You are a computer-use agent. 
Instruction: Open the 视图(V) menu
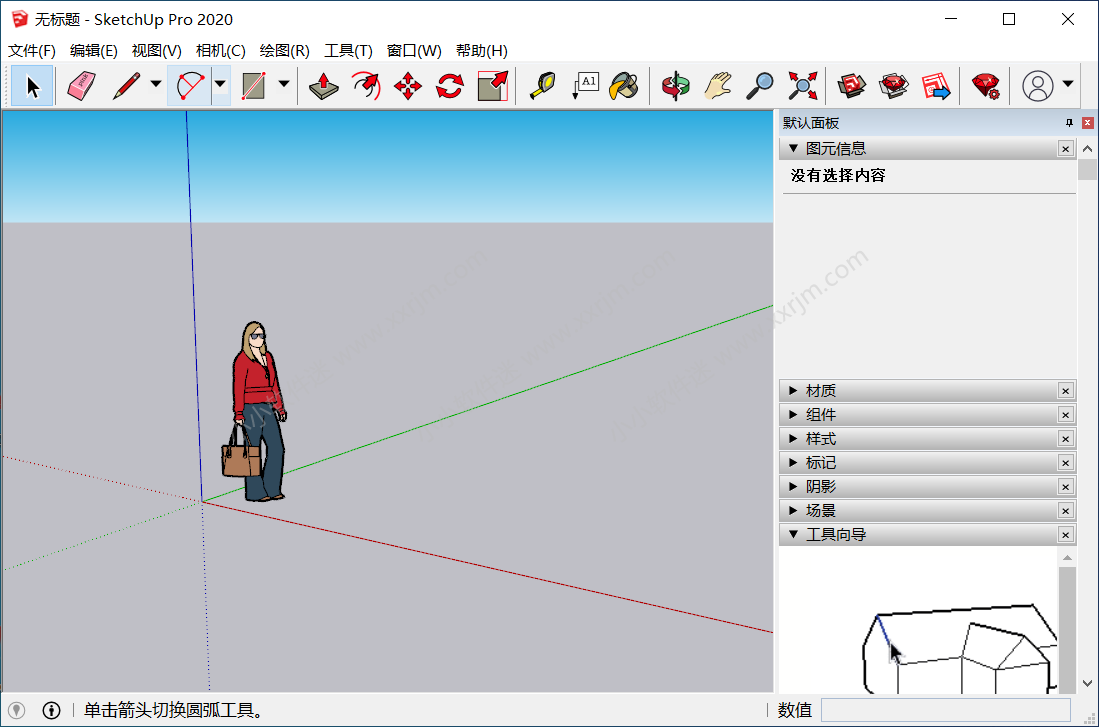click(156, 50)
